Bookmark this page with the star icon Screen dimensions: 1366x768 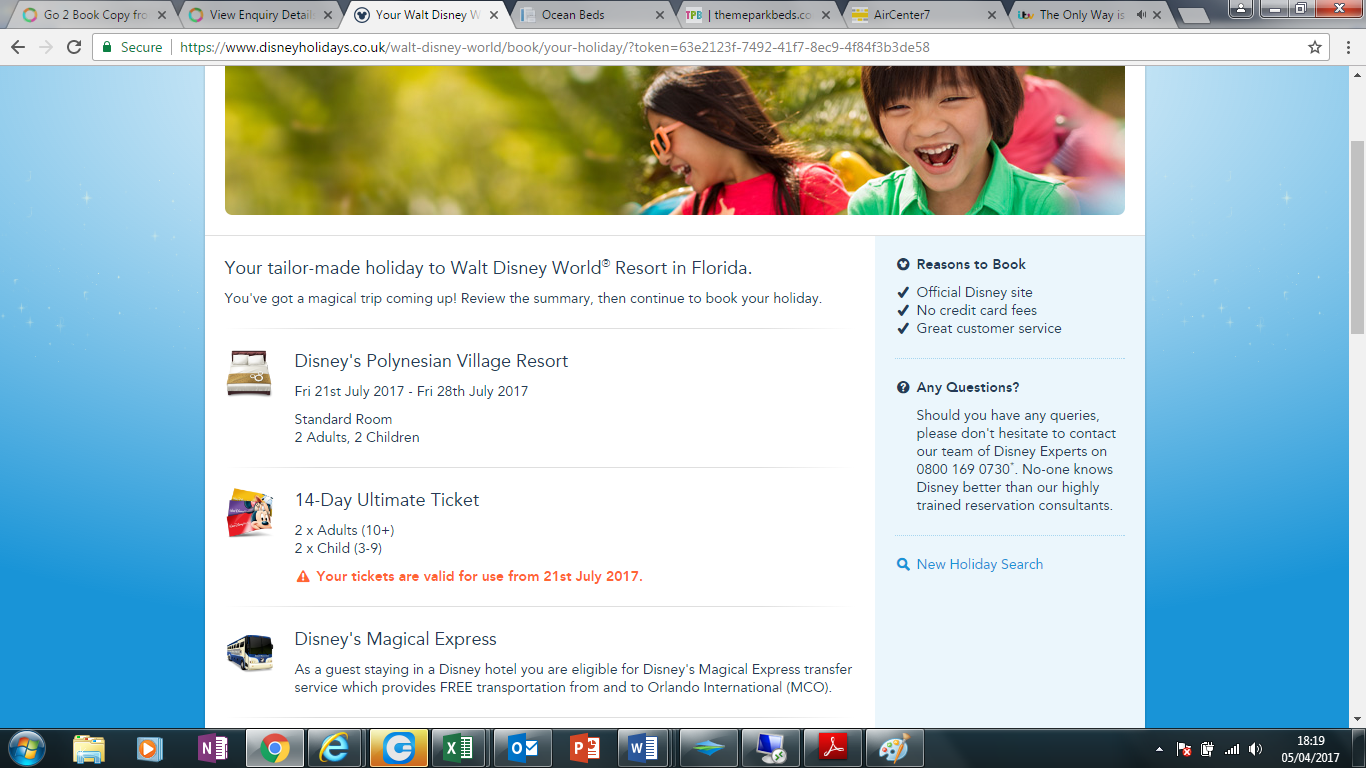click(1315, 47)
